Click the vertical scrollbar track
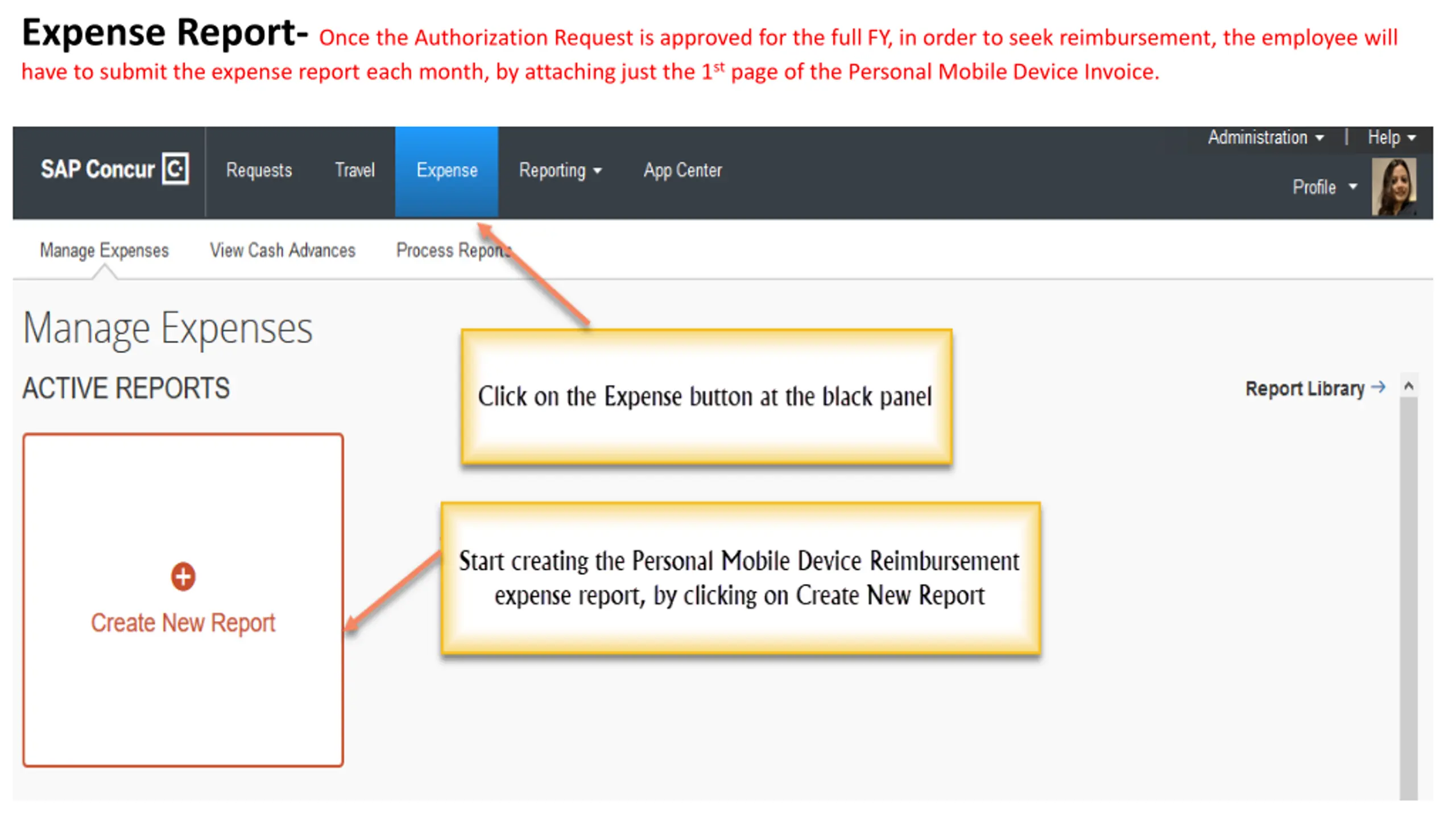The height and width of the screenshot is (819, 1456). pos(1409,597)
